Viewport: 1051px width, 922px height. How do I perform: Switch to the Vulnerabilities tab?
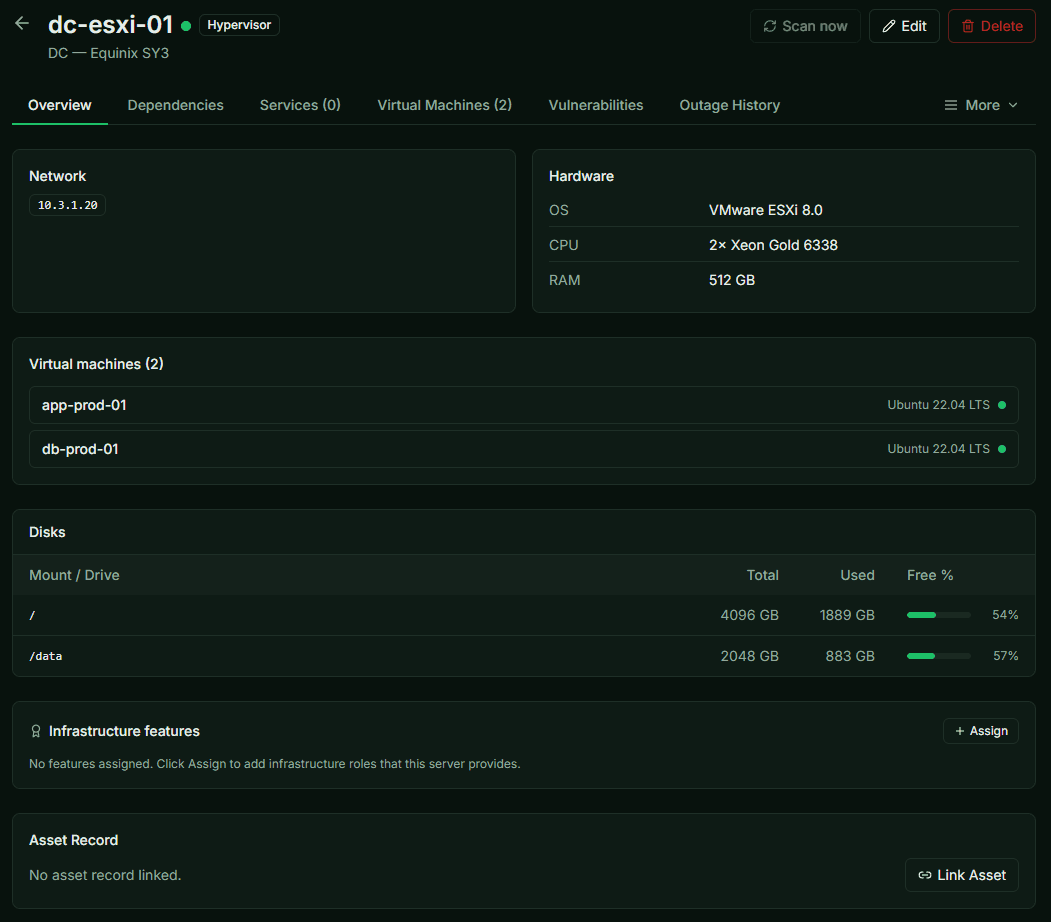(596, 105)
